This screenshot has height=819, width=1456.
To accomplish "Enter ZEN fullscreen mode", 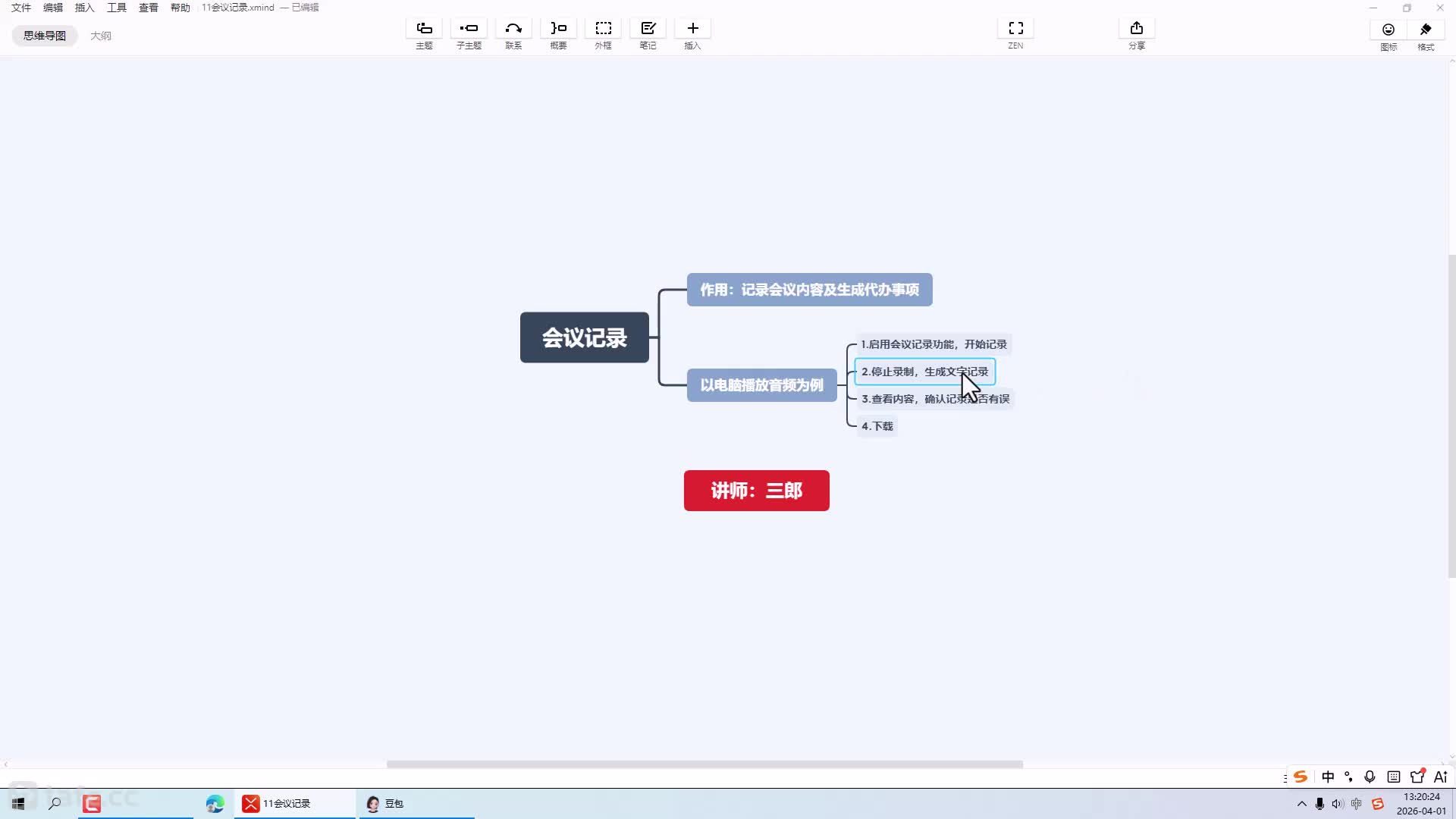I will pos(1015,29).
